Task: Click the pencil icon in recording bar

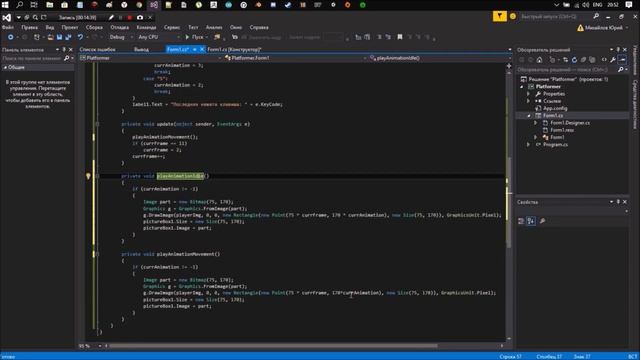Action: (x=111, y=18)
